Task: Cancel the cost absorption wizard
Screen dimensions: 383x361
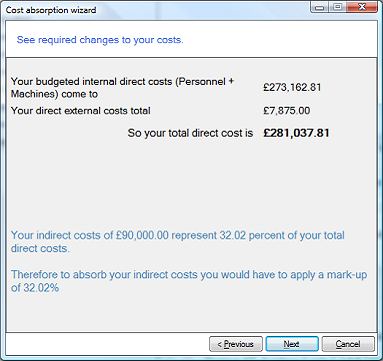Action: [348, 344]
